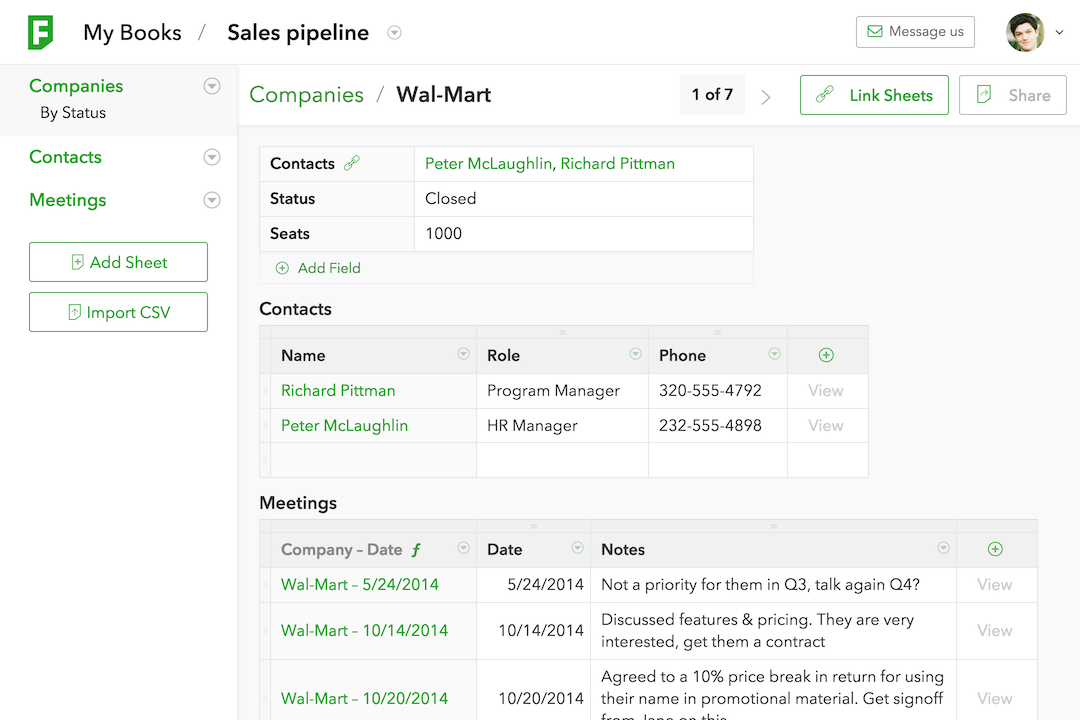
Task: Click the green Fieldbook logo icon
Action: point(41,32)
